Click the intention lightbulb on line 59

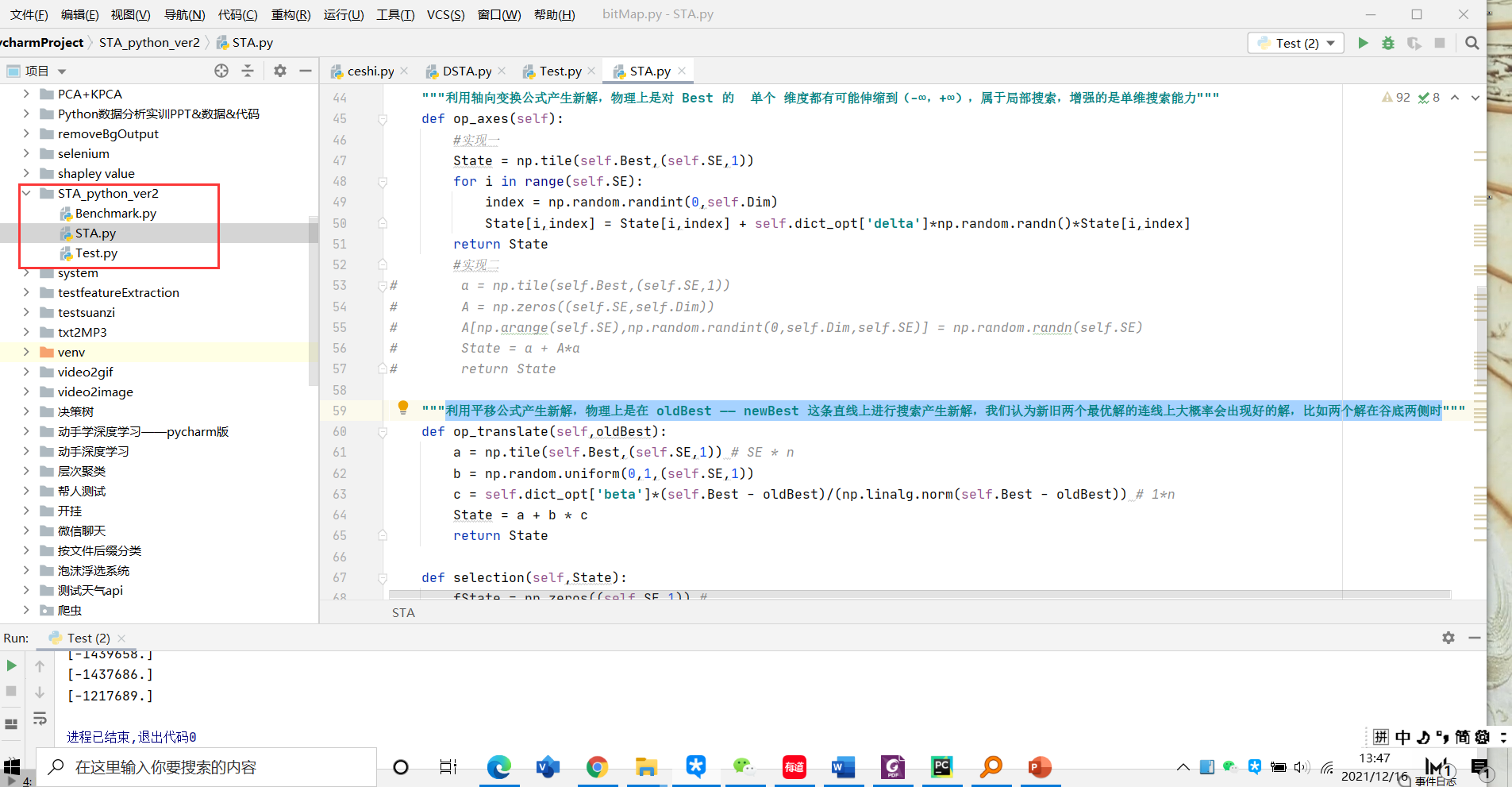(403, 408)
